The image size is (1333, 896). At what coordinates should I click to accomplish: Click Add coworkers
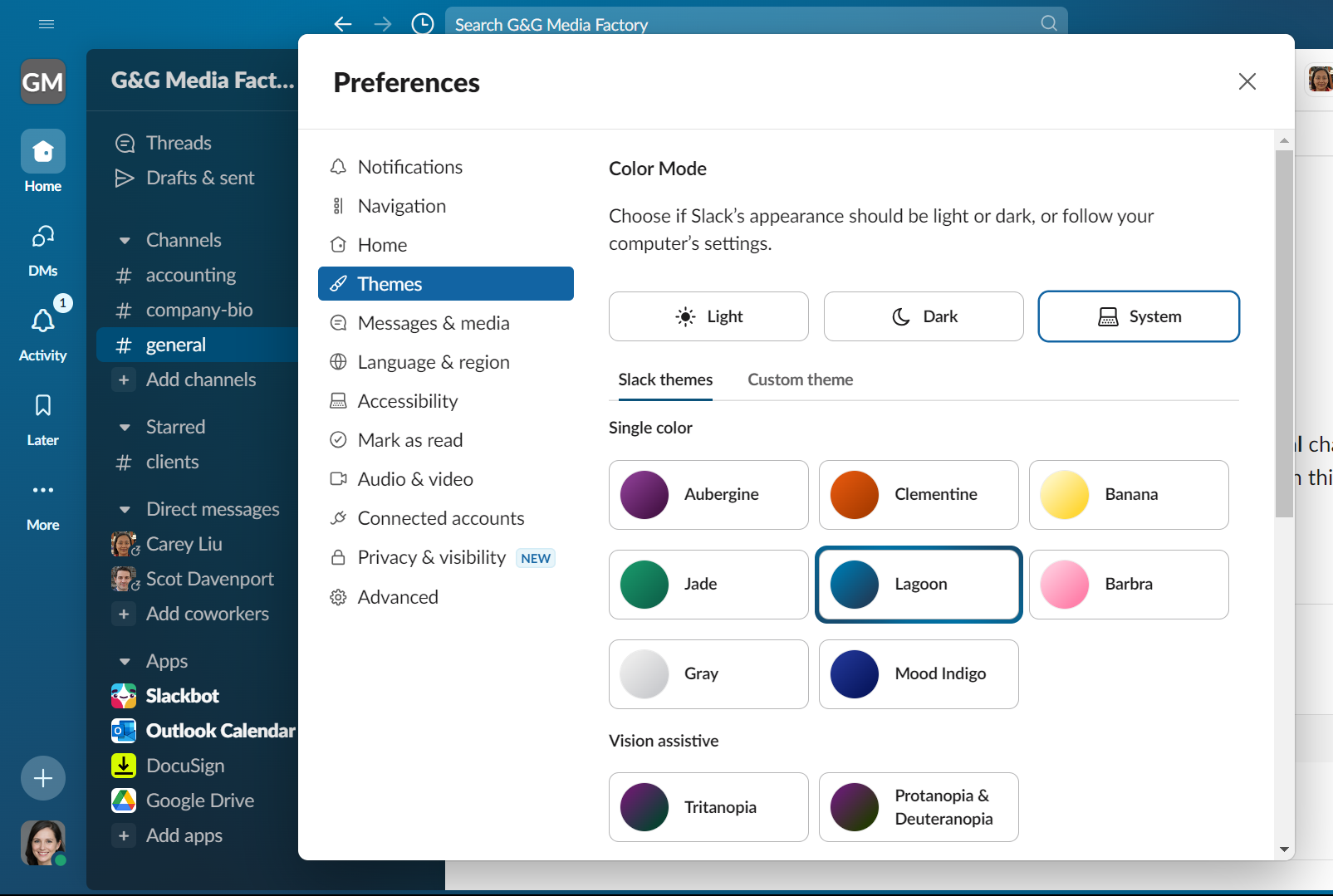tap(207, 614)
